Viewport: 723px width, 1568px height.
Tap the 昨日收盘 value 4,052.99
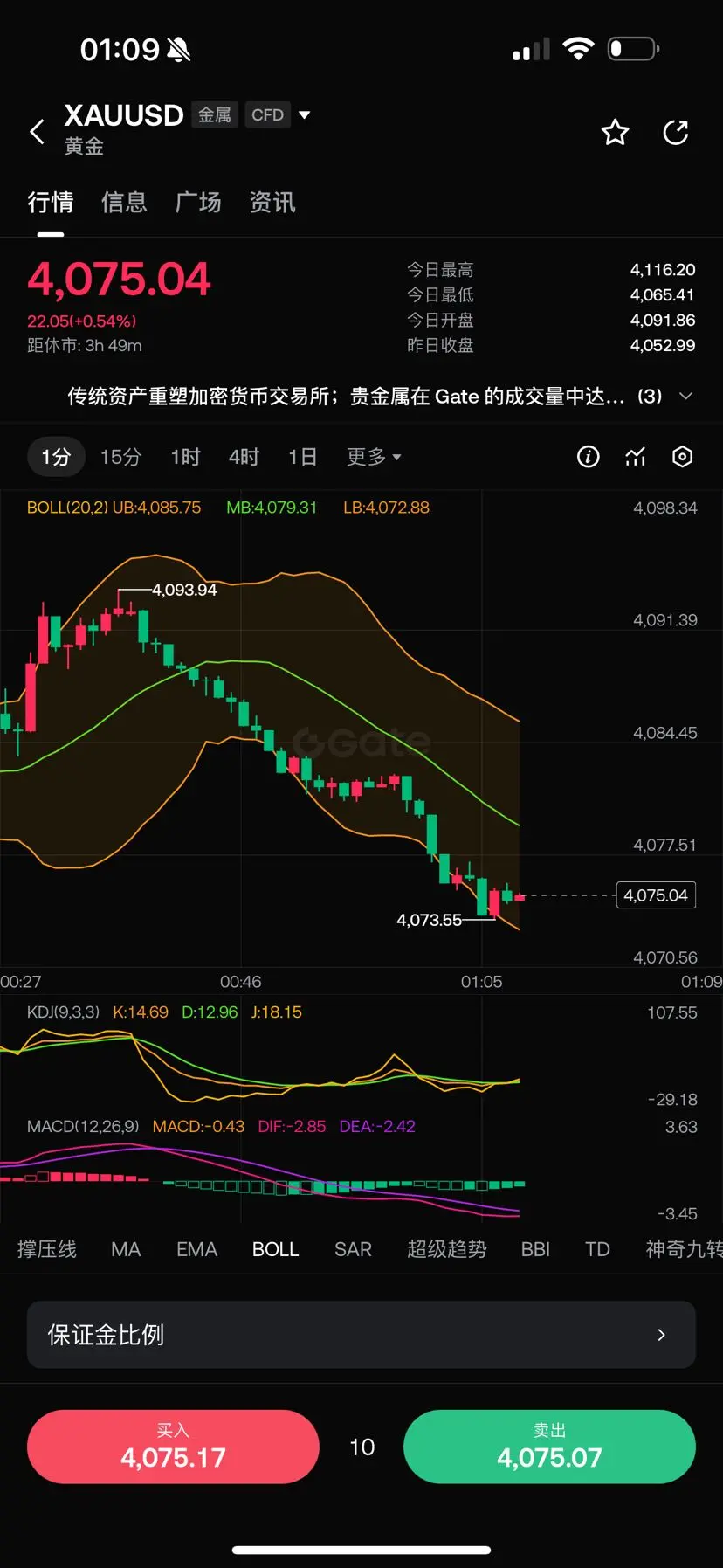[663, 346]
